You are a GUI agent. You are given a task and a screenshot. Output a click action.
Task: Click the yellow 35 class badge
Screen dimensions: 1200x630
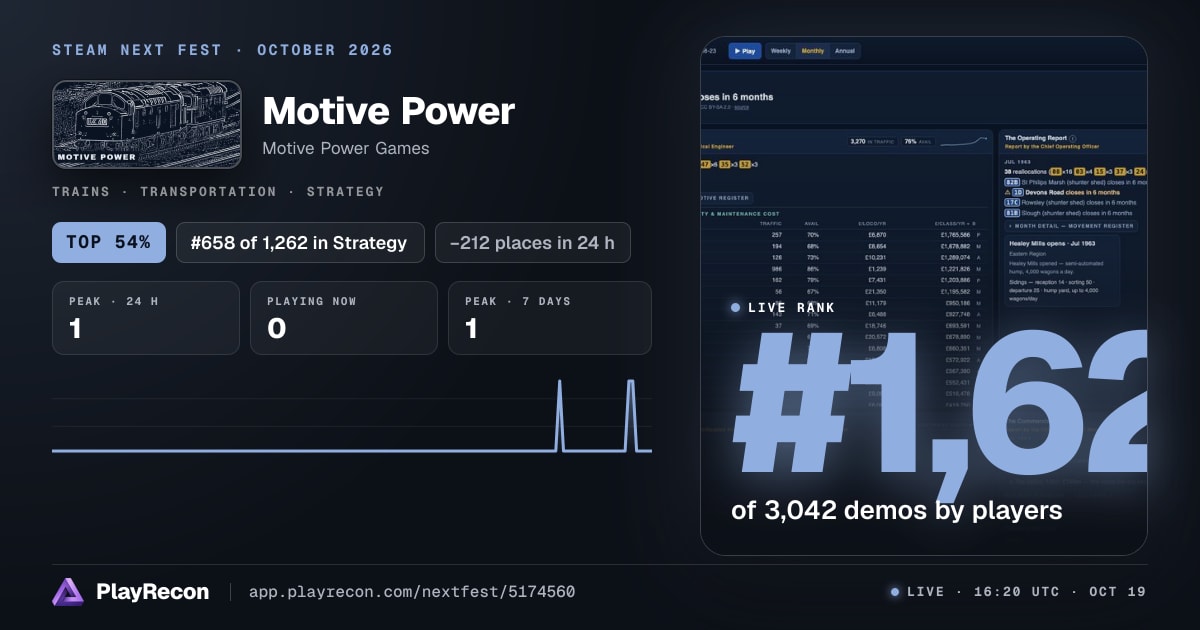[725, 164]
